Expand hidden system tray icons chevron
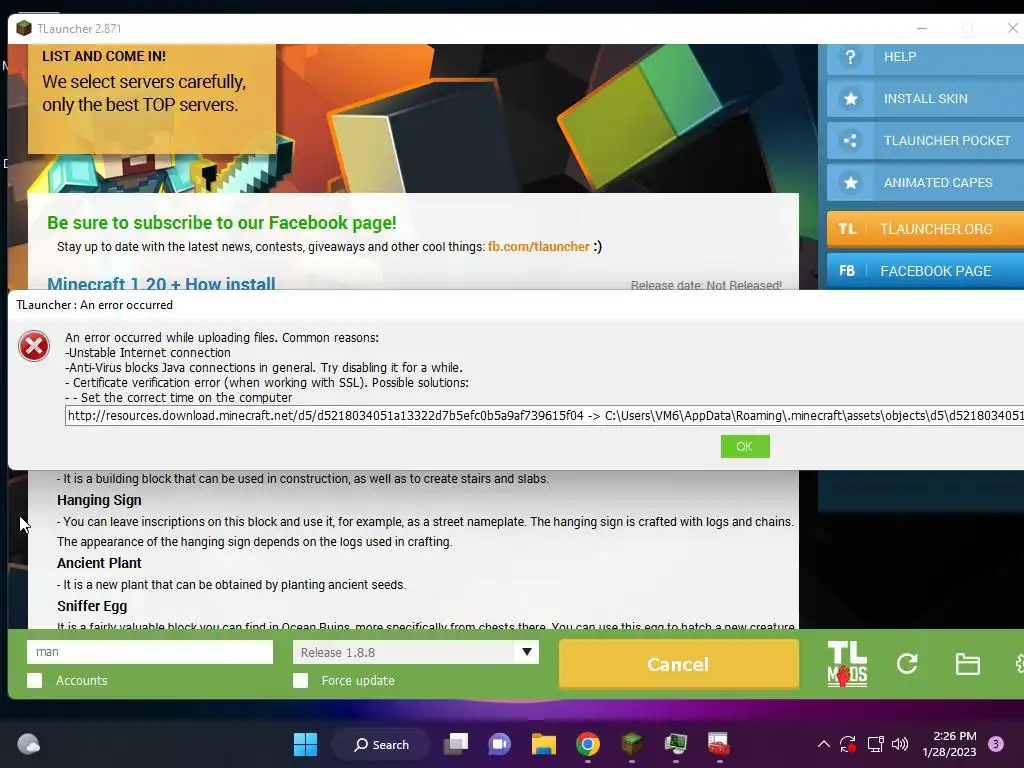The image size is (1024, 768). (x=824, y=744)
